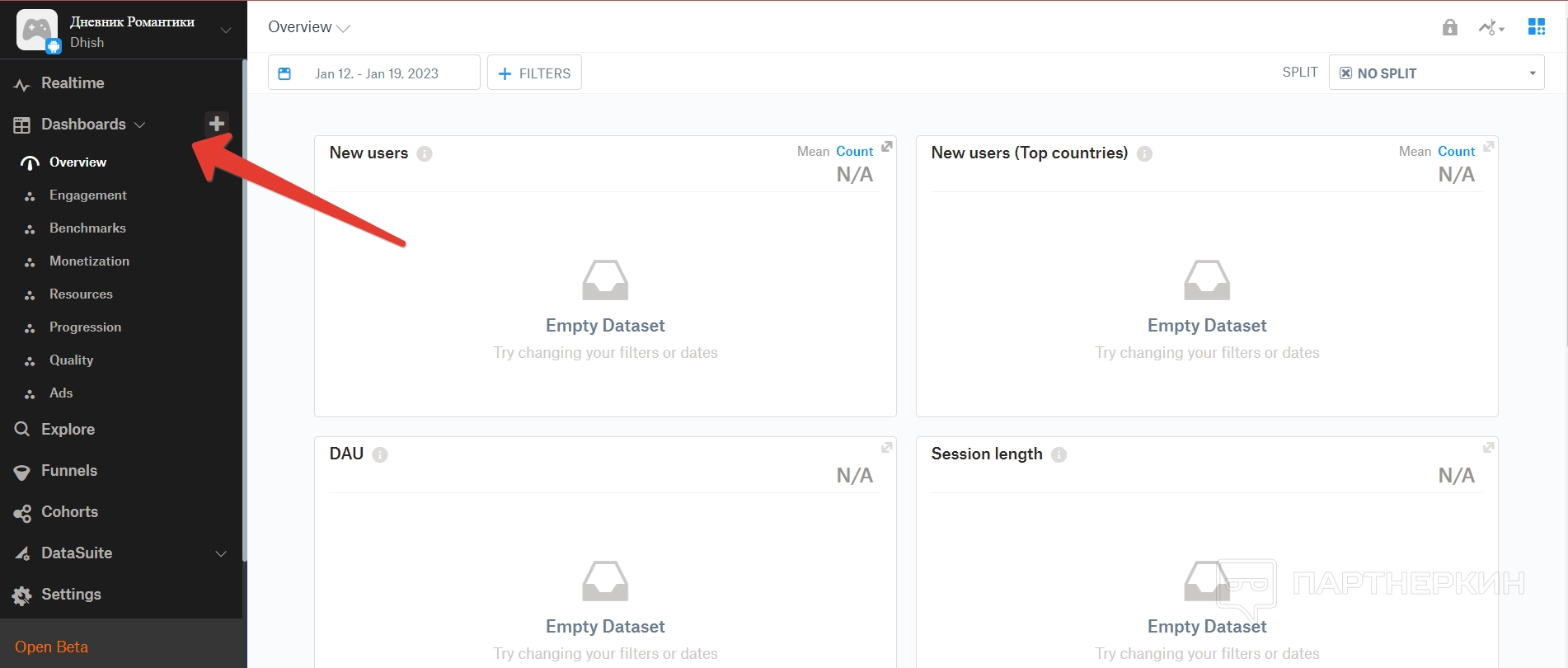The width and height of the screenshot is (1568, 668).
Task: Select the Overview dashboard
Action: pos(77,162)
